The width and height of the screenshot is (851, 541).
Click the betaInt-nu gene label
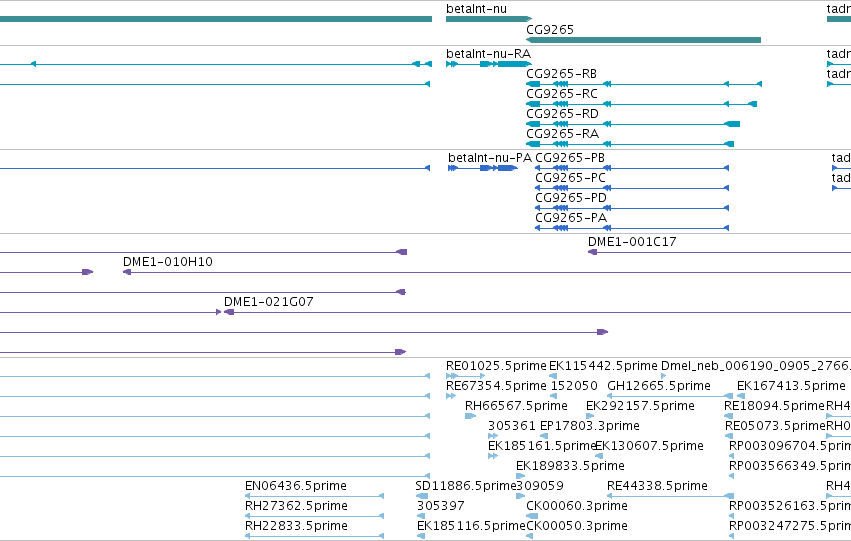(476, 9)
